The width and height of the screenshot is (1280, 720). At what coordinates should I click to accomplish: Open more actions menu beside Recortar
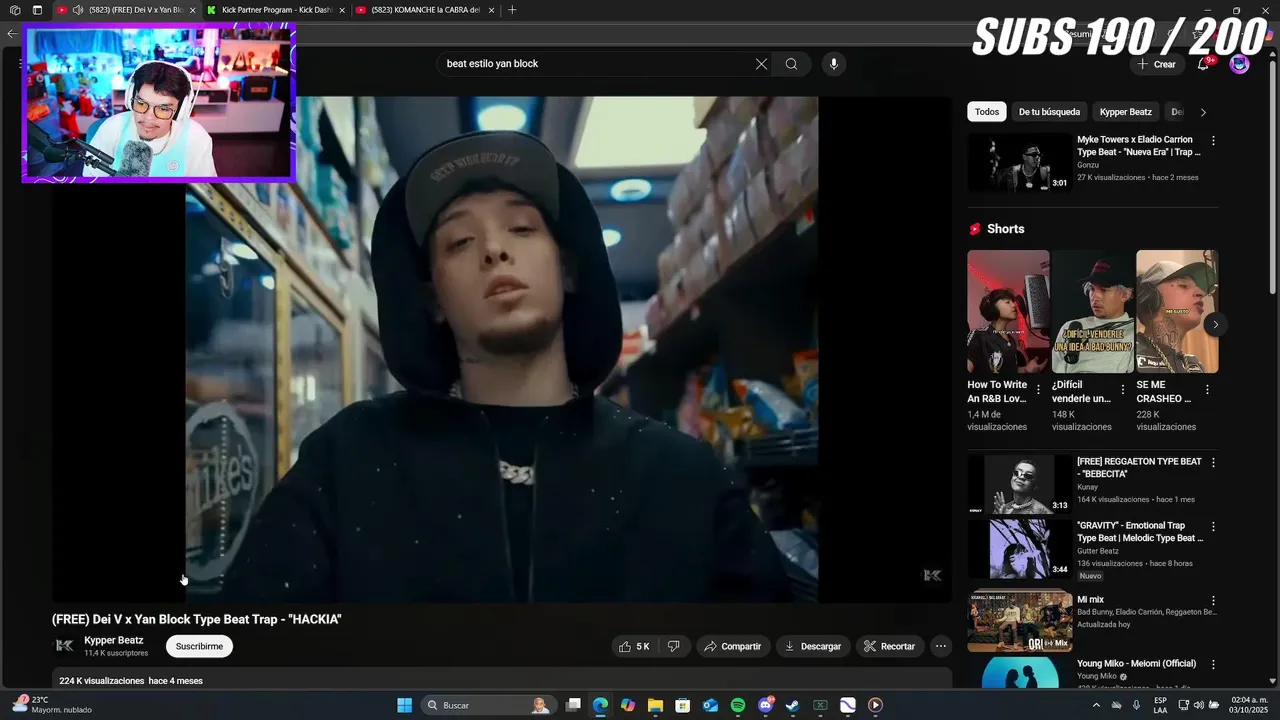pyautogui.click(x=941, y=646)
